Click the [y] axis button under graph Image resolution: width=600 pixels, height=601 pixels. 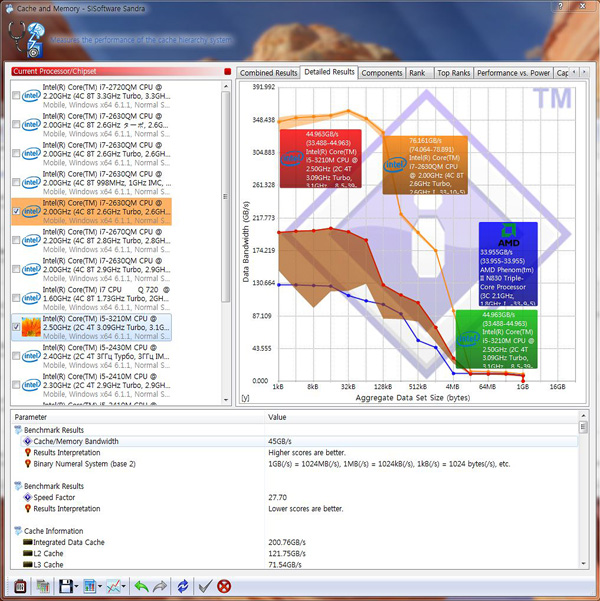[x=245, y=398]
